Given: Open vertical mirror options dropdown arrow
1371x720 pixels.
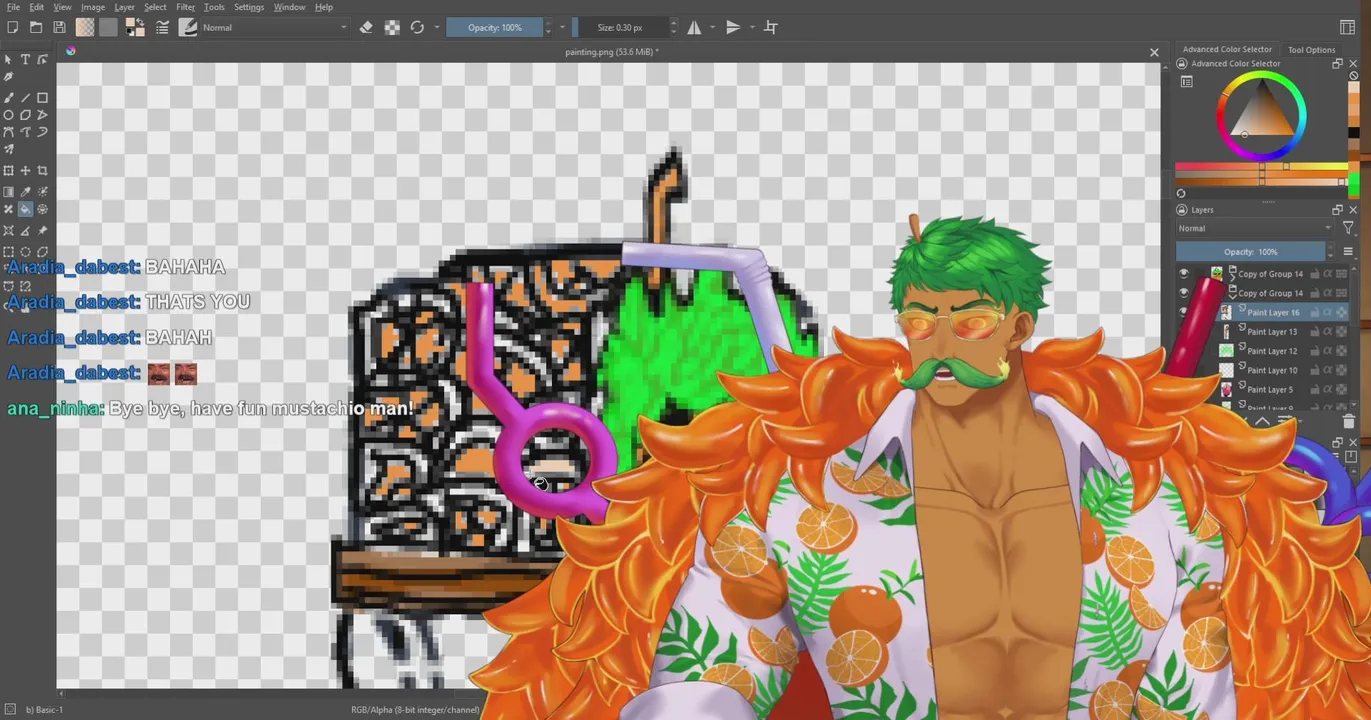Looking at the screenshot, I should 751,27.
